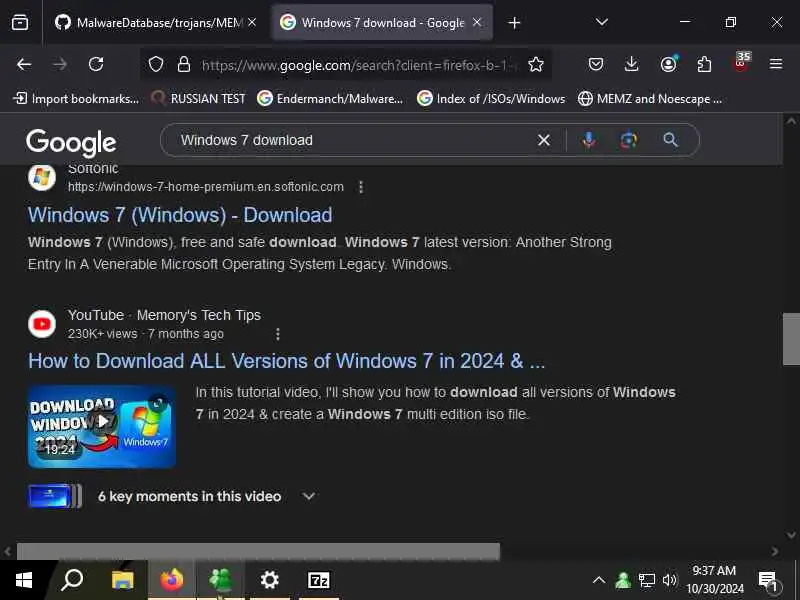Open options for the Softonic result
800x600 pixels.
coord(361,187)
